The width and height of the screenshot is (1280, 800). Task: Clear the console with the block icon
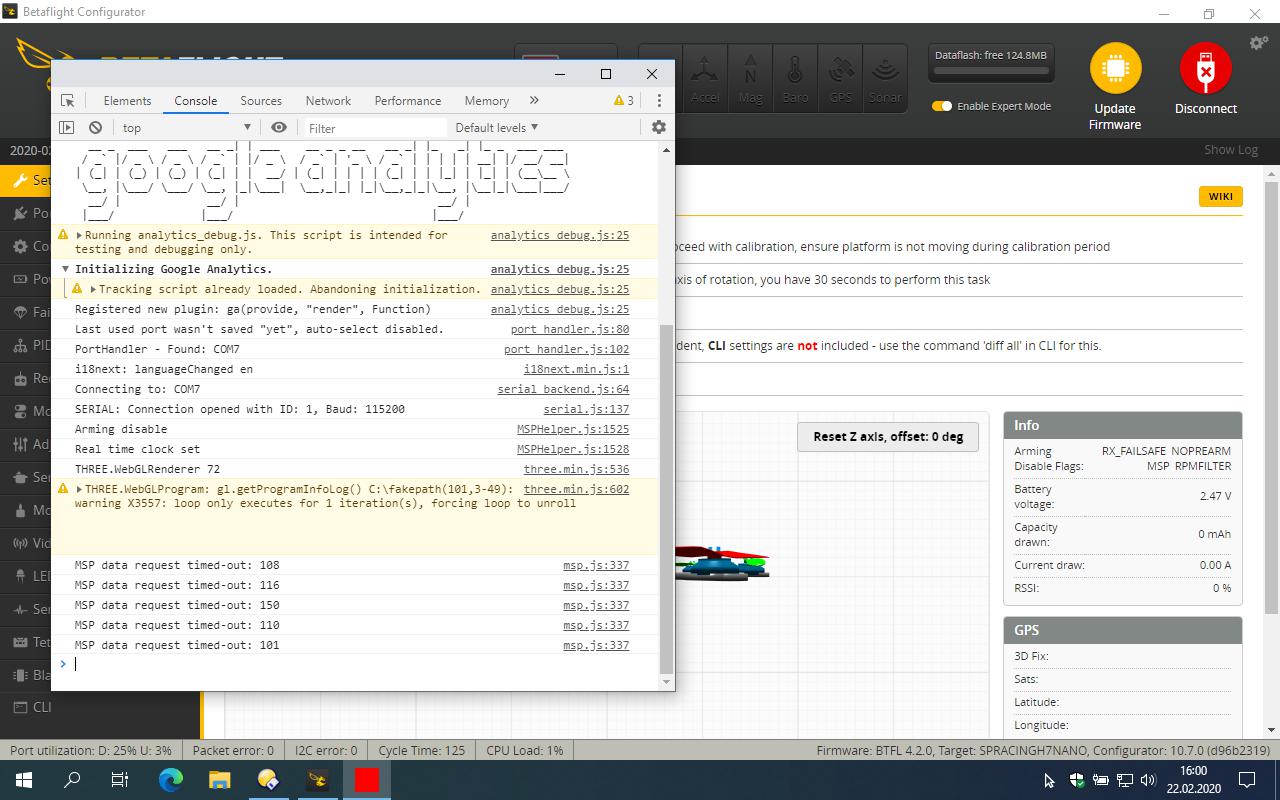tap(95, 127)
